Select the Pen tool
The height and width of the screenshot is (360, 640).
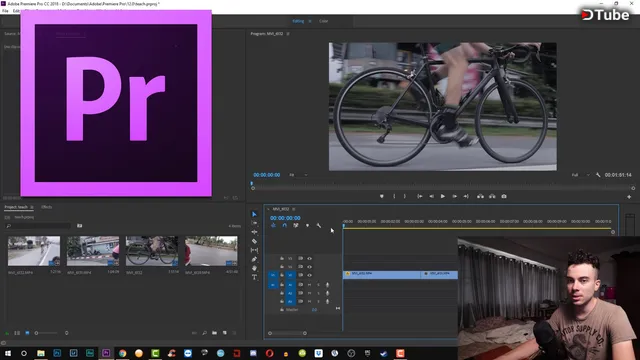tap(254, 259)
